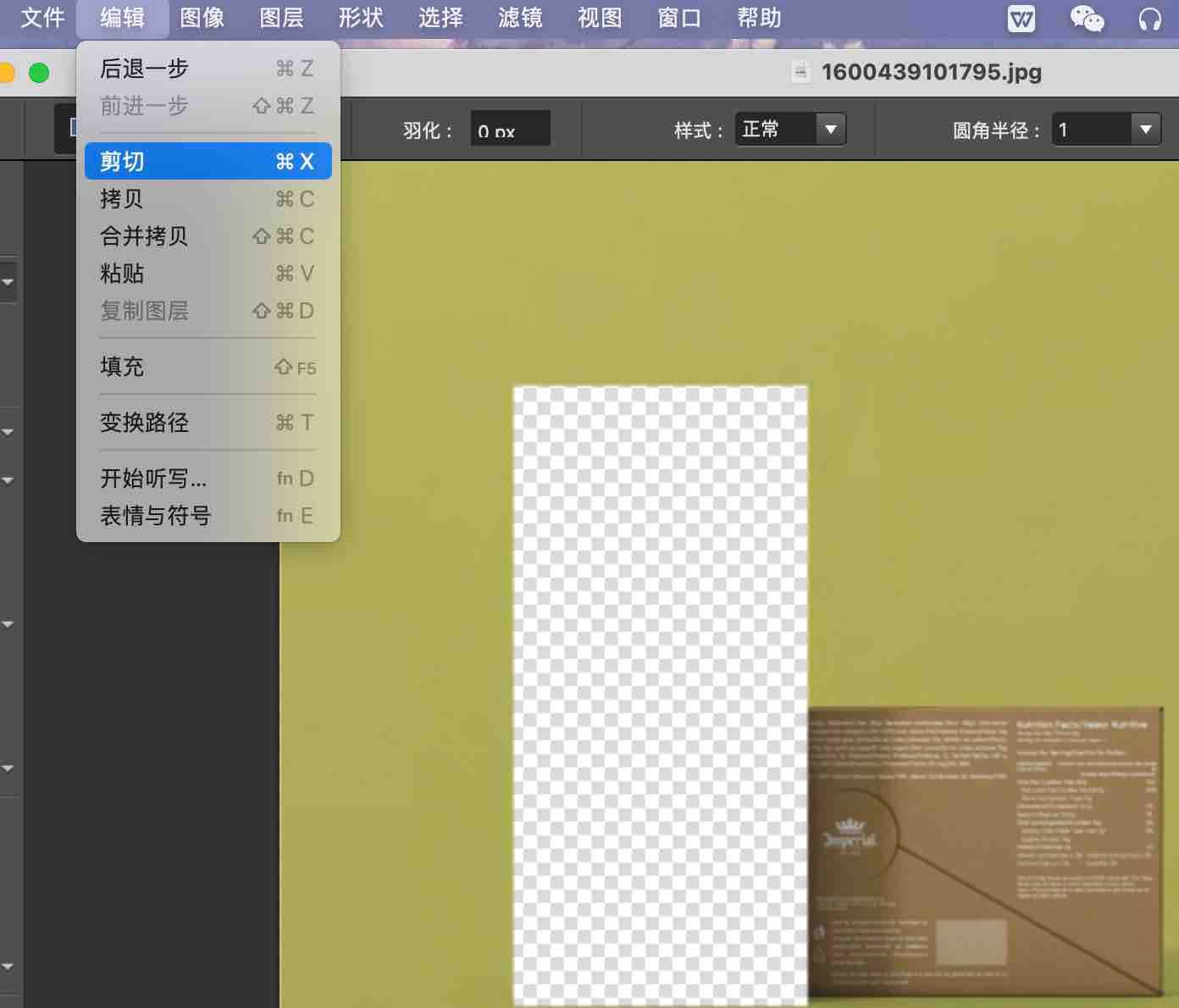The width and height of the screenshot is (1179, 1008).
Task: Open the 选择 select menu
Action: (x=440, y=18)
